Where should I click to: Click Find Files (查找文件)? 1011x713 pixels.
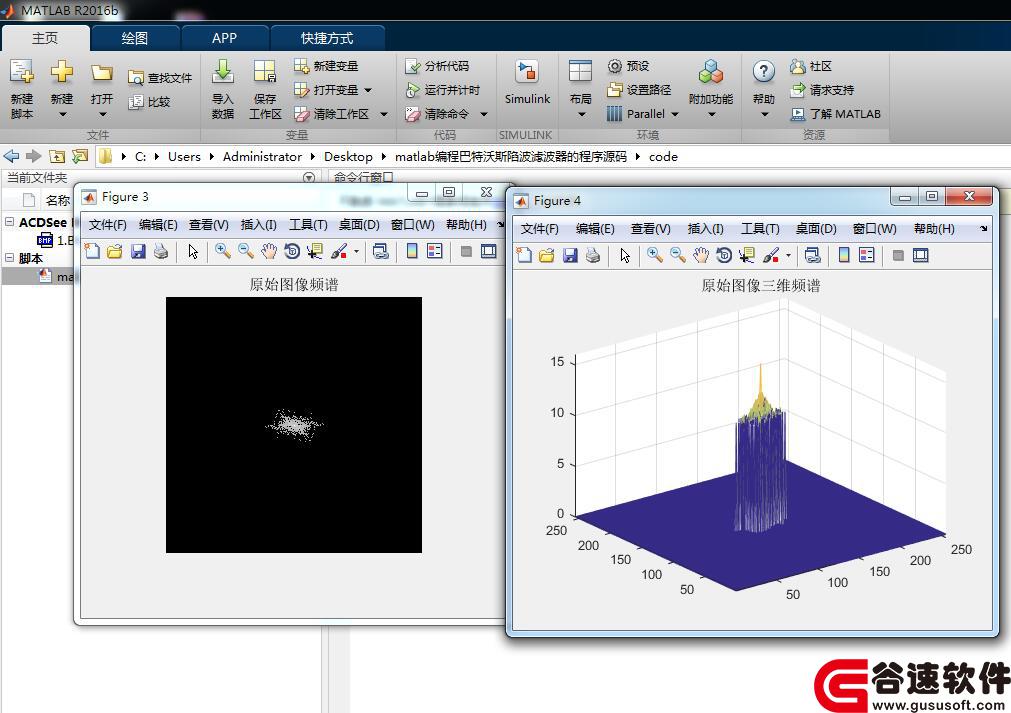click(160, 78)
